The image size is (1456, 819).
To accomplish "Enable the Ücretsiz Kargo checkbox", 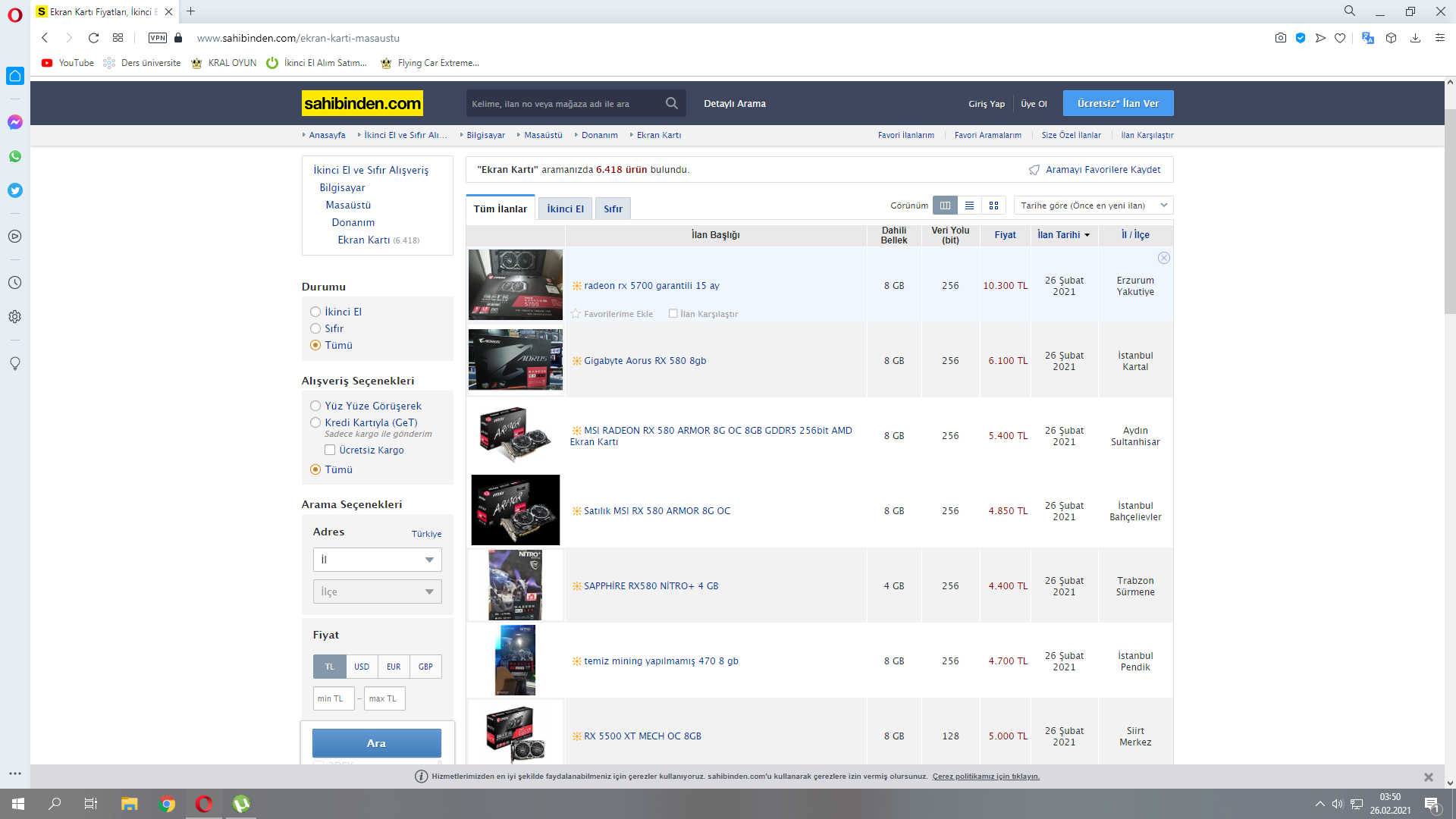I will point(330,450).
